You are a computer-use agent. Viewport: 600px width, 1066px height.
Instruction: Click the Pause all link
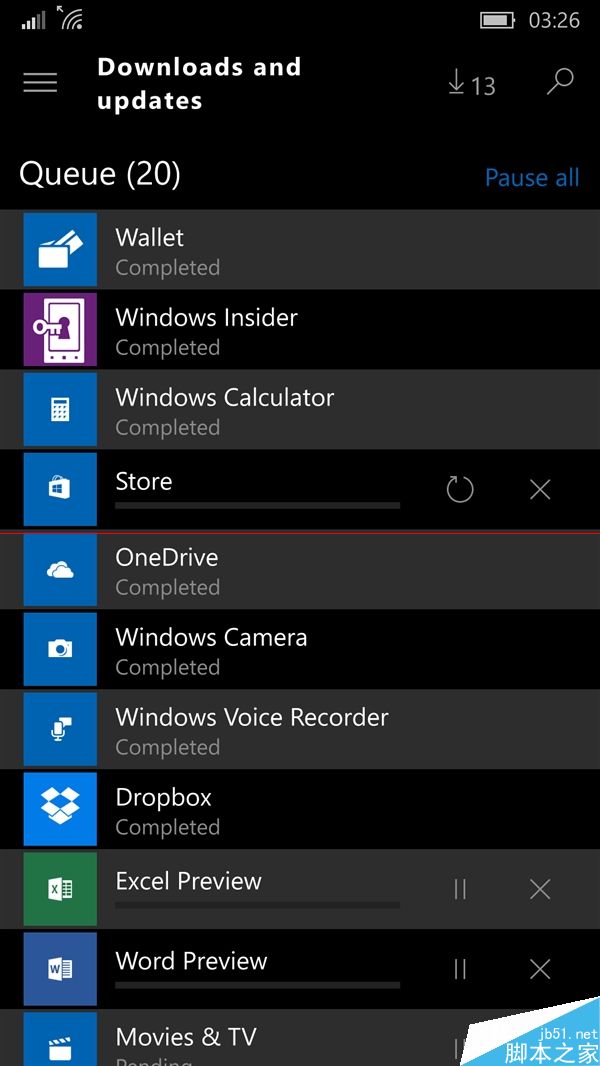pos(532,178)
